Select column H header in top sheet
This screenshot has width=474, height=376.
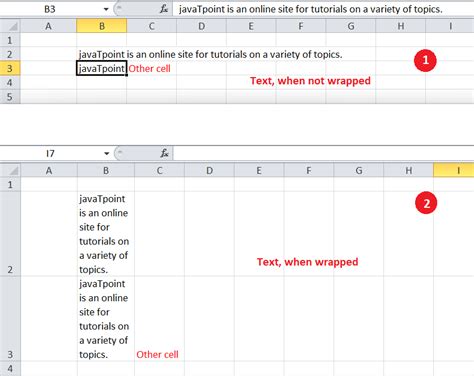coord(401,26)
